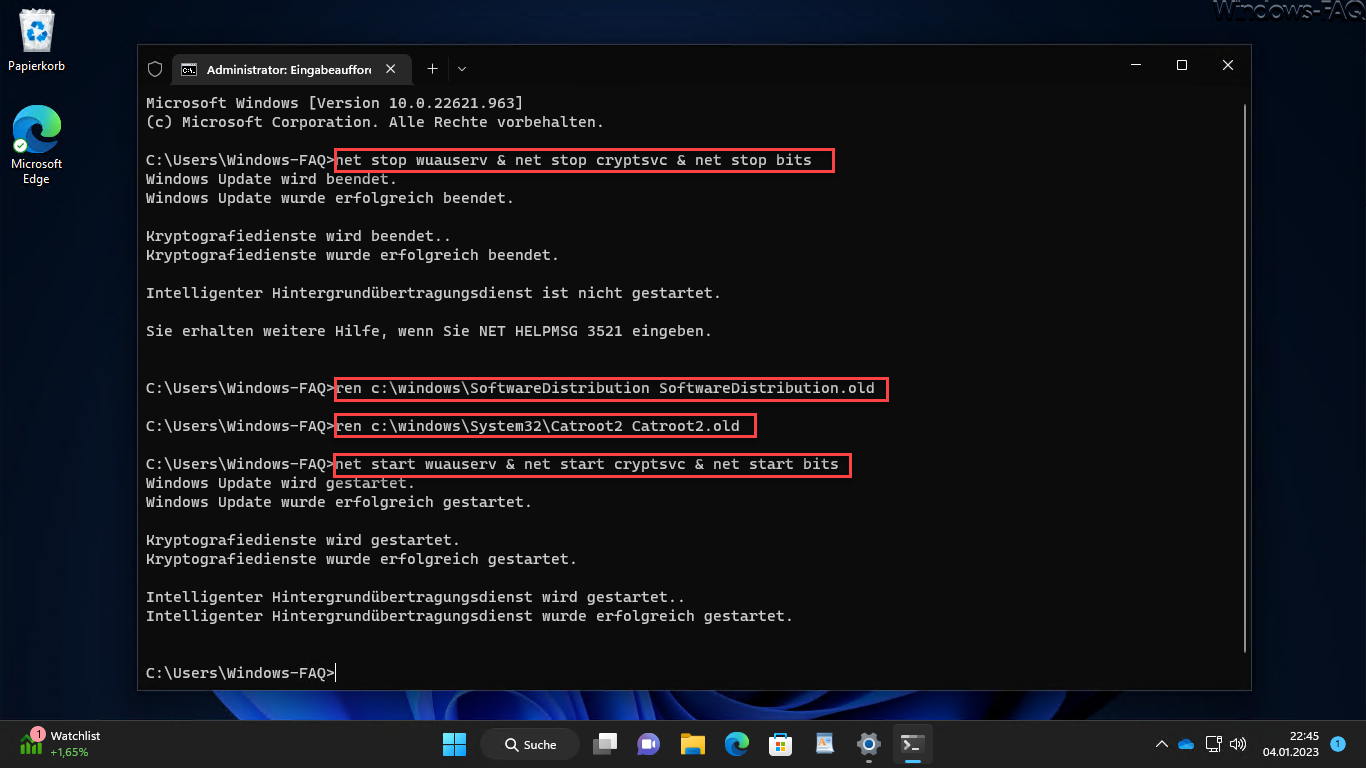Open Settings gear from the taskbar
This screenshot has width=1366, height=768.
[x=869, y=744]
